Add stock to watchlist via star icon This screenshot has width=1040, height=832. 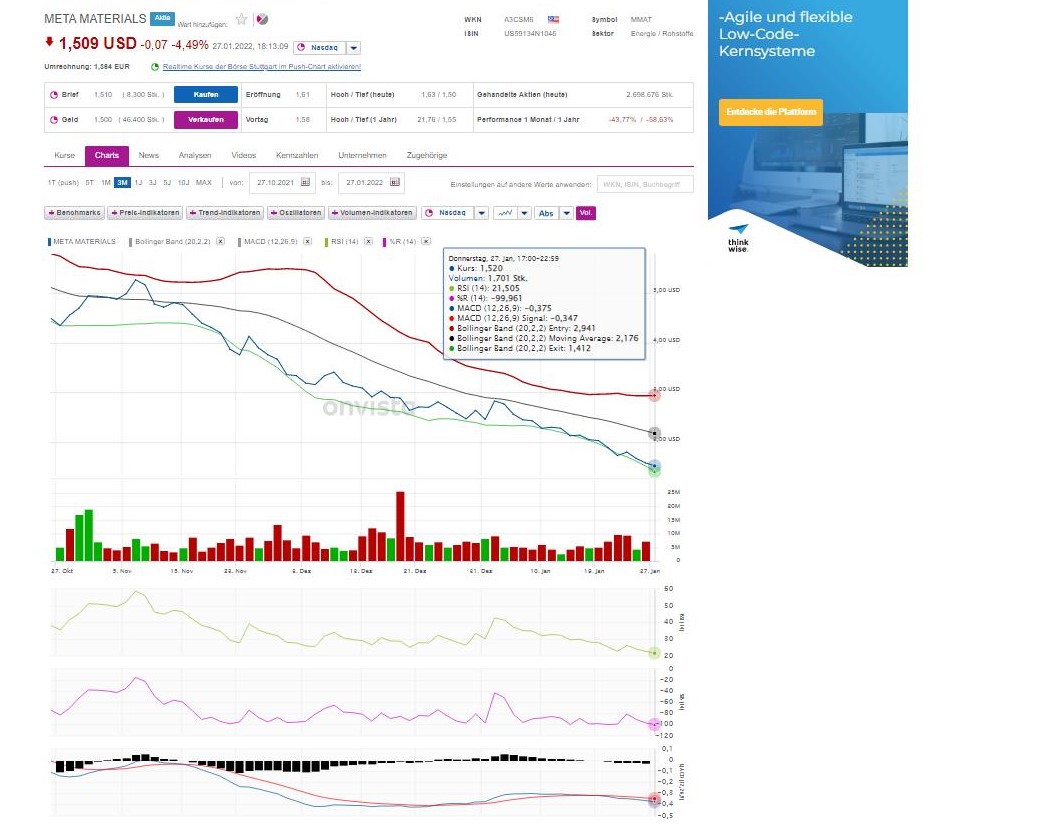241,19
